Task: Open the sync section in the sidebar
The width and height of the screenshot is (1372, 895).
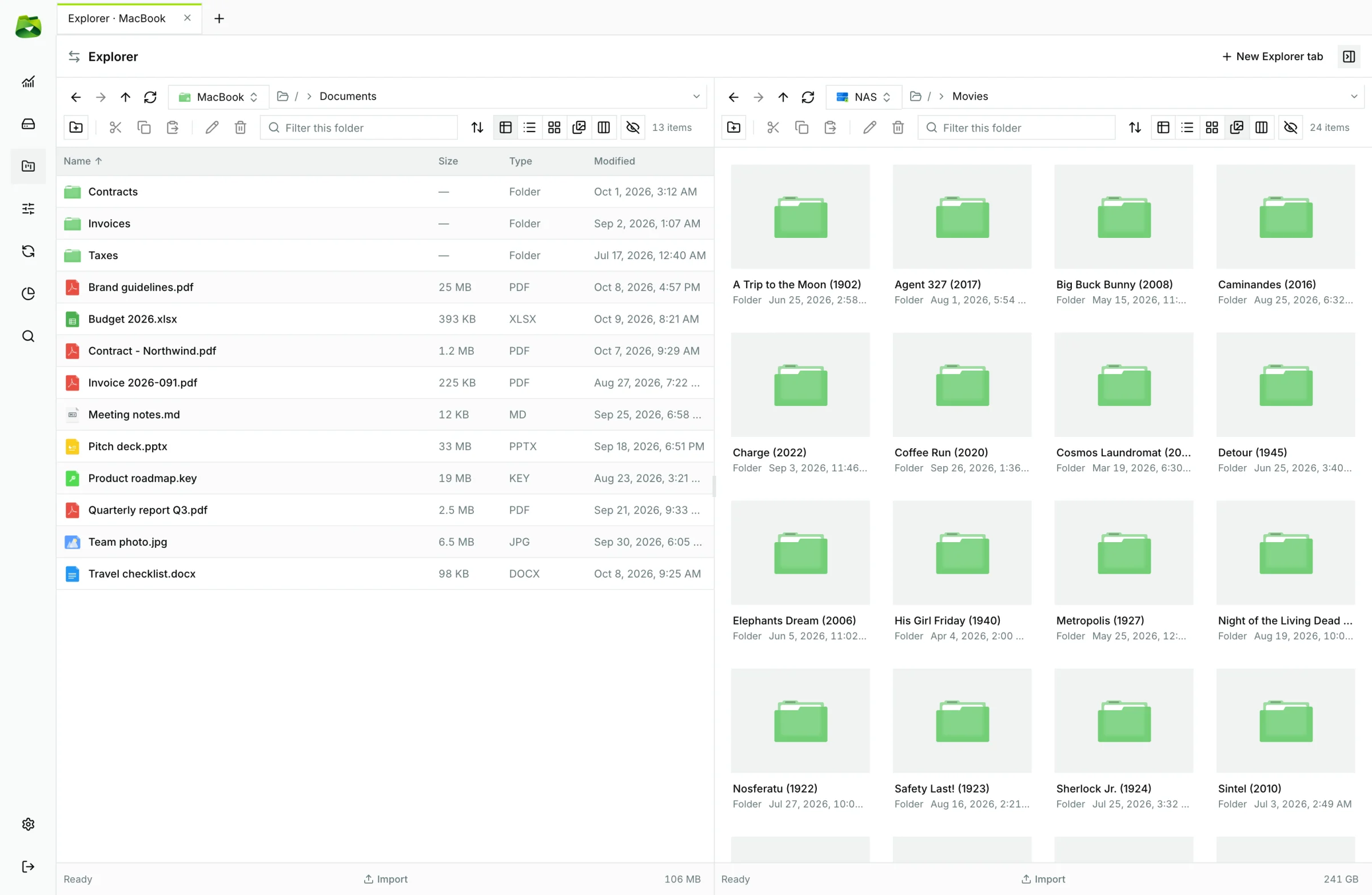Action: (28, 251)
